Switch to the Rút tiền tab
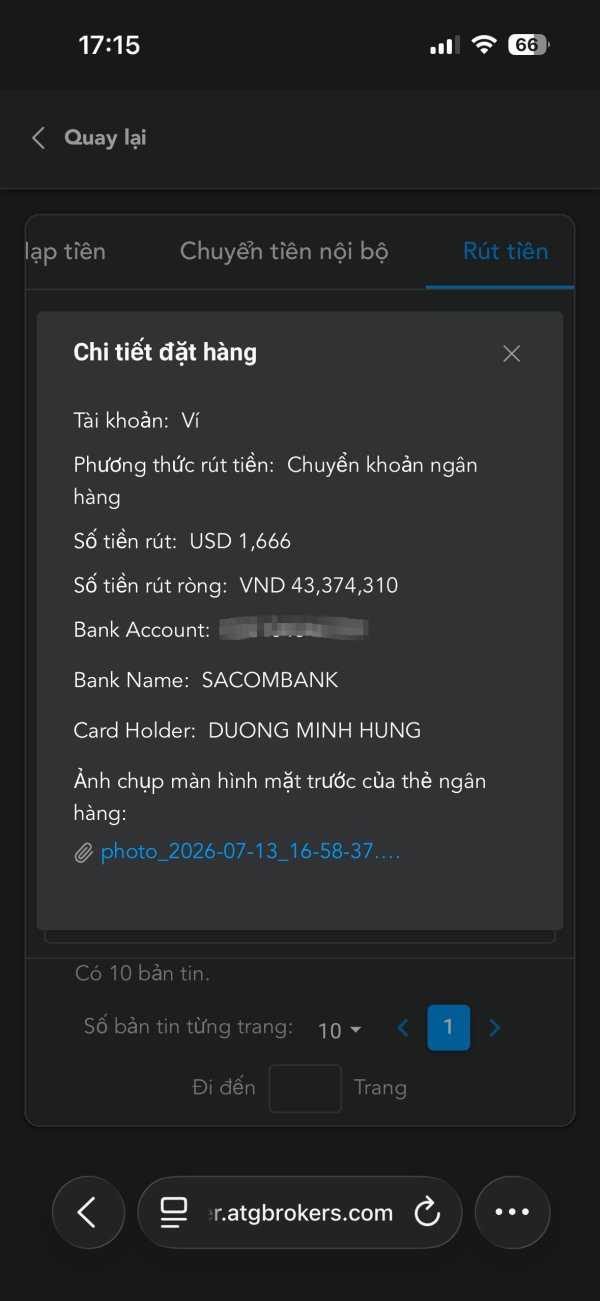Image resolution: width=600 pixels, height=1301 pixels. (x=505, y=251)
